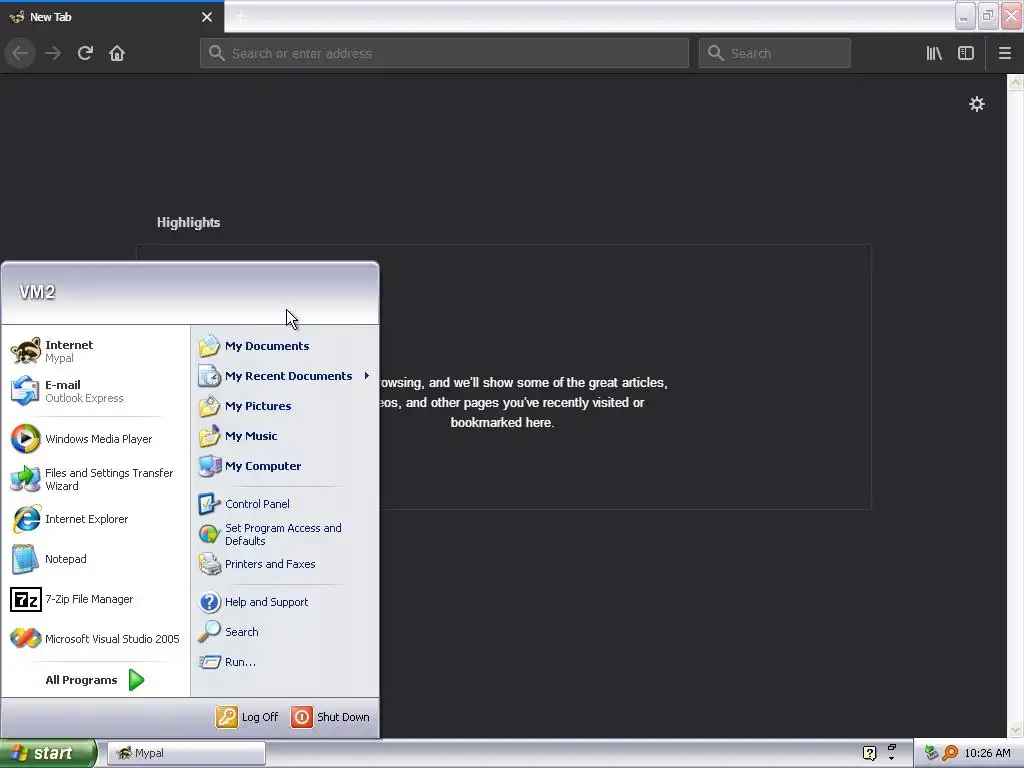Open the Run dialog

285,662
